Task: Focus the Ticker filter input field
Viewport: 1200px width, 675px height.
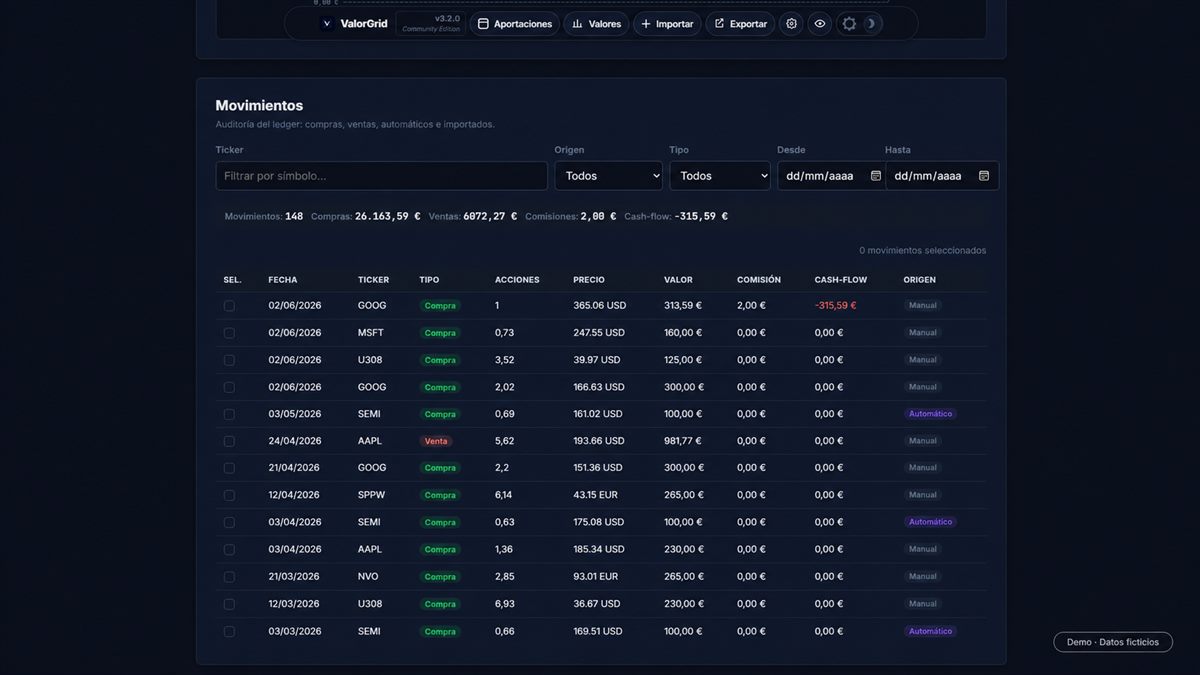Action: tap(382, 176)
